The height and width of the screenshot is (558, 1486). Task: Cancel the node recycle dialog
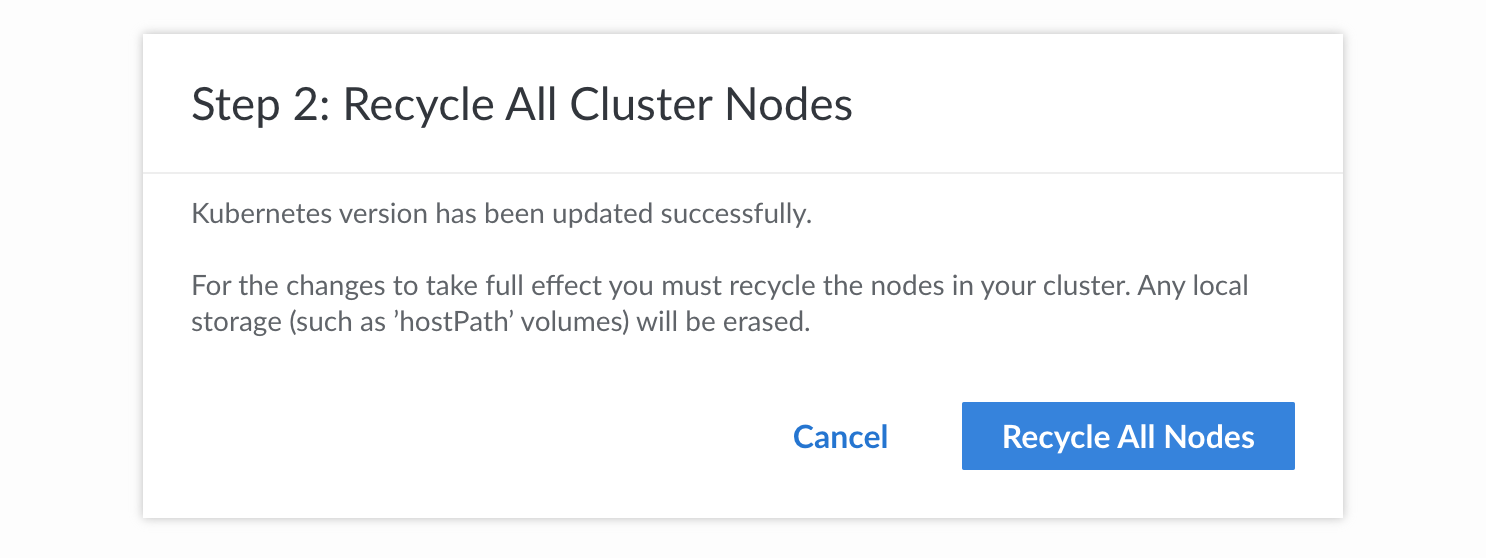(840, 436)
